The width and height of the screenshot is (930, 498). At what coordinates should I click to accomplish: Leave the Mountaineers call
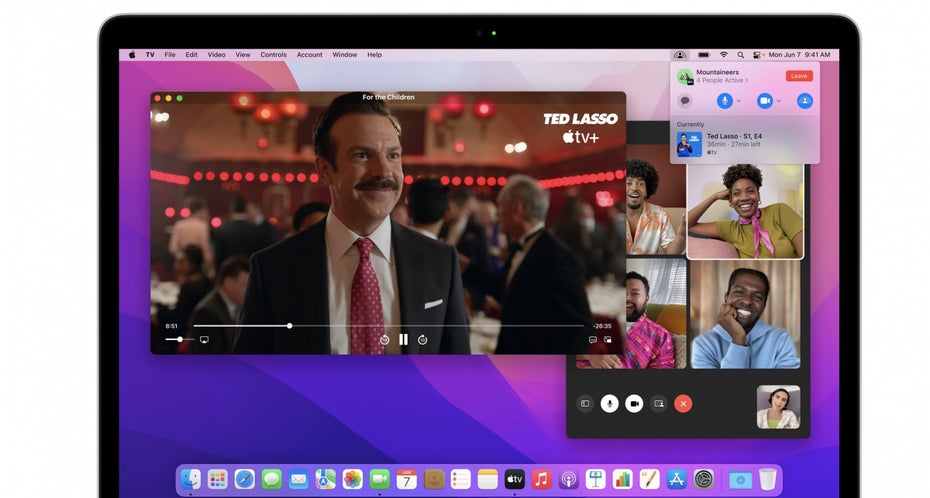798,76
